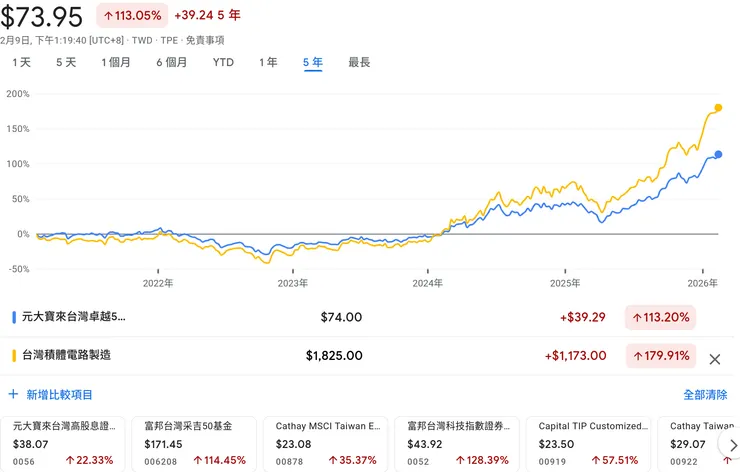Screen dimensions: 740x472
Task: Select the 最長 range tab
Action: (359, 62)
